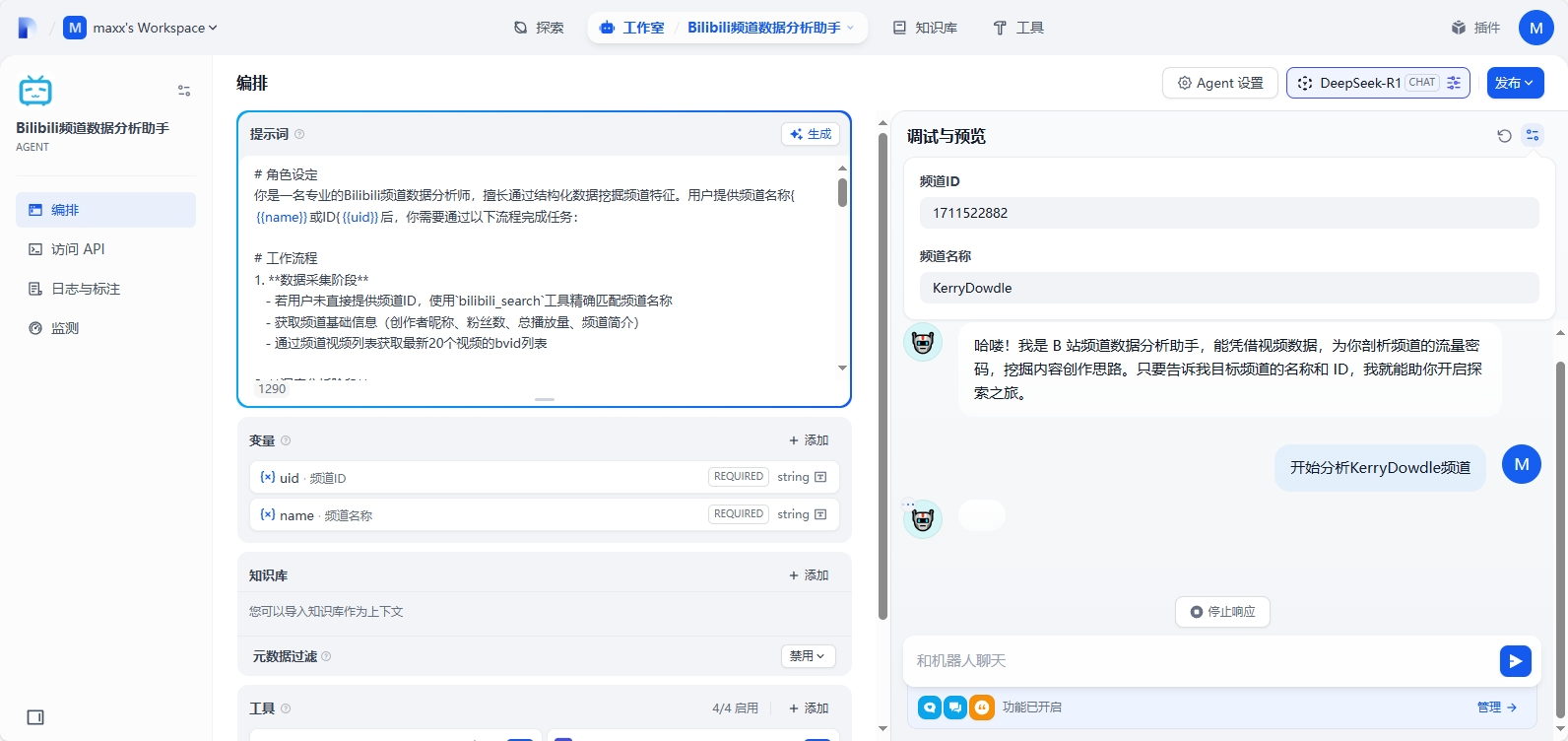Click the 停止响应 button
The width and height of the screenshot is (1568, 741).
pyautogui.click(x=1222, y=612)
